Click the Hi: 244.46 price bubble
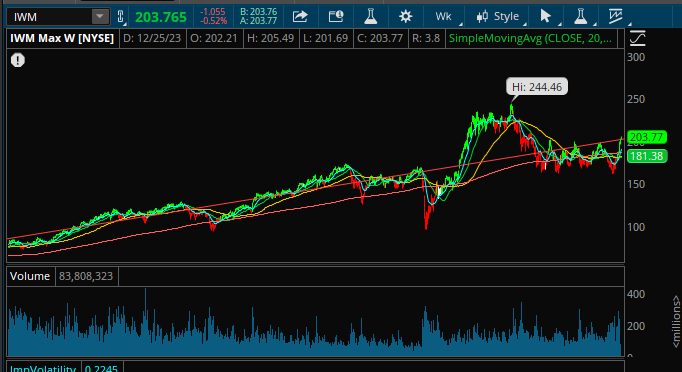 coord(537,87)
